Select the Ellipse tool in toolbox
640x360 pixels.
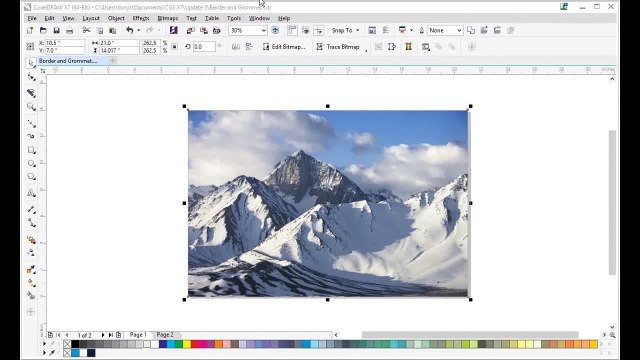tap(31, 163)
